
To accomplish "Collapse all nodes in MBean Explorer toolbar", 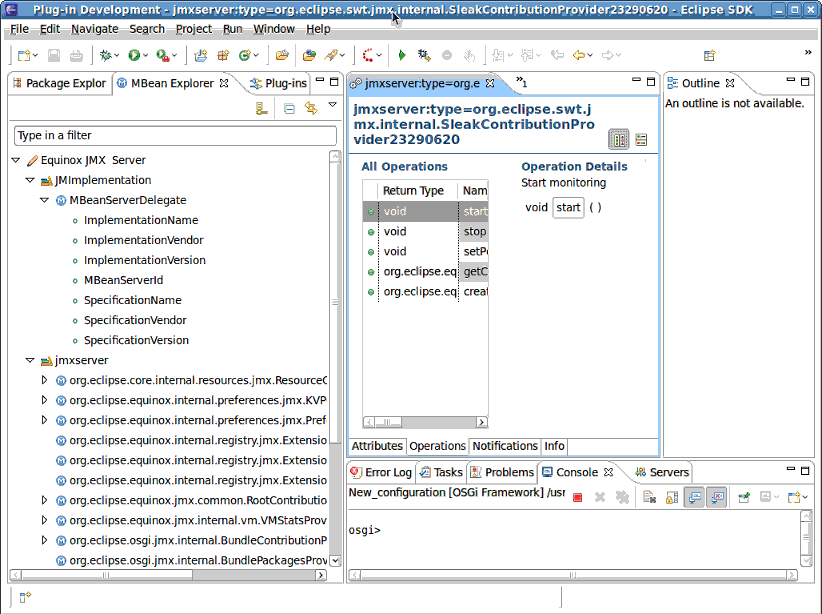I will click(289, 108).
